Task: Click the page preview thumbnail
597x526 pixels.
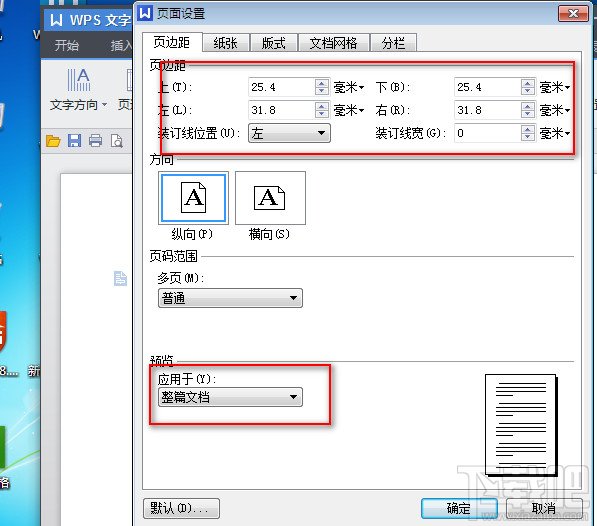Action: click(x=521, y=425)
